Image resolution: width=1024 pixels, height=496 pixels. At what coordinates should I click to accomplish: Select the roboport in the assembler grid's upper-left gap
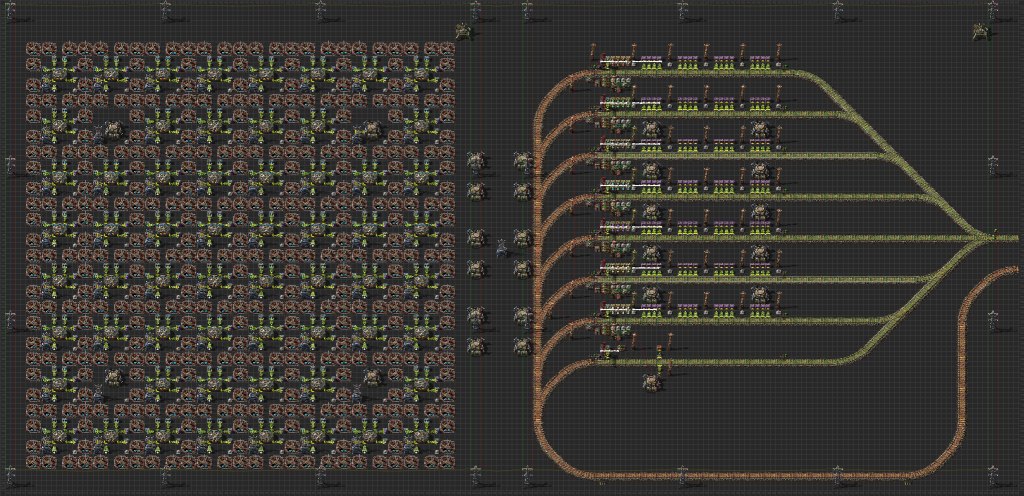[x=114, y=130]
